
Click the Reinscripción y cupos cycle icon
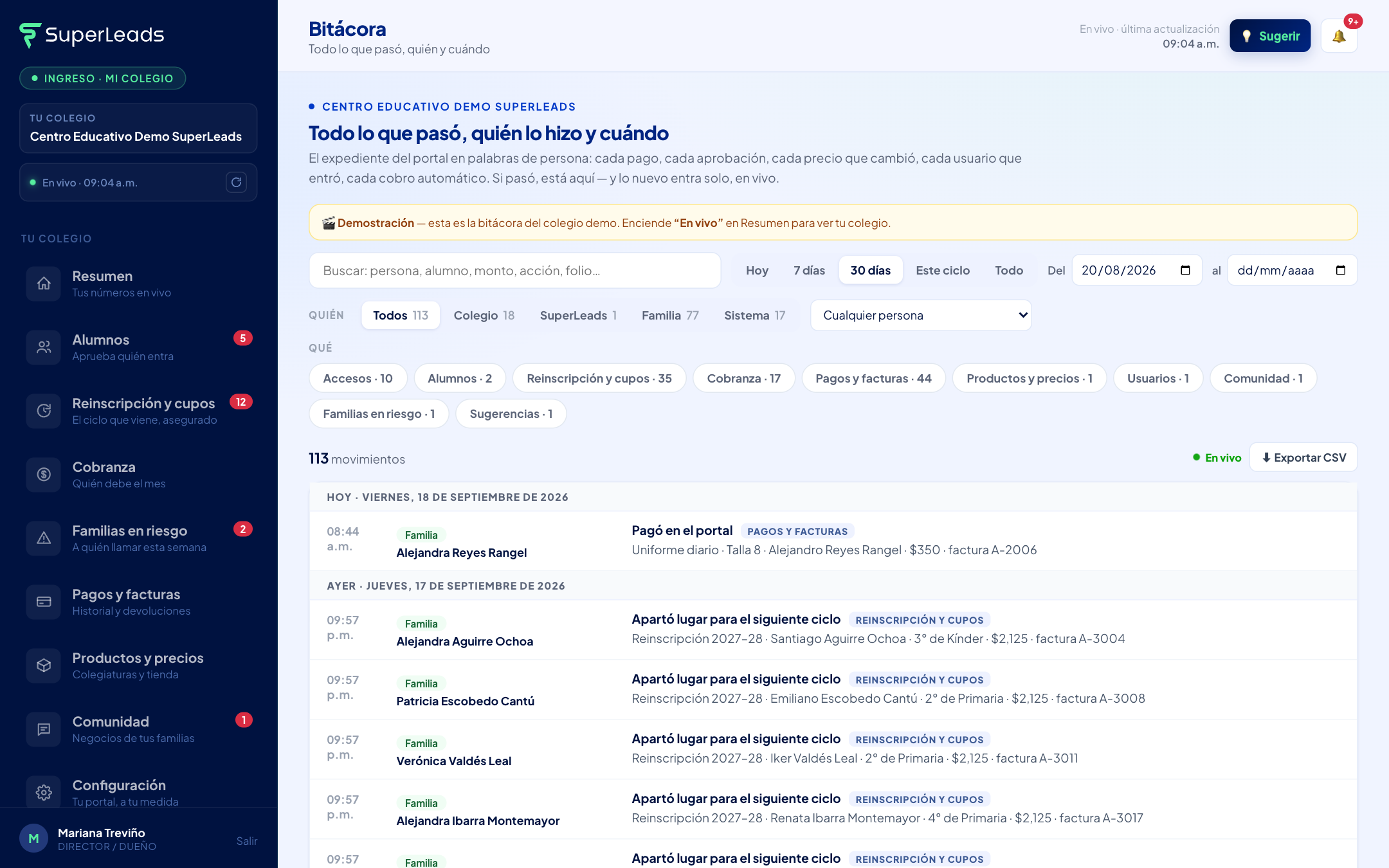point(44,411)
